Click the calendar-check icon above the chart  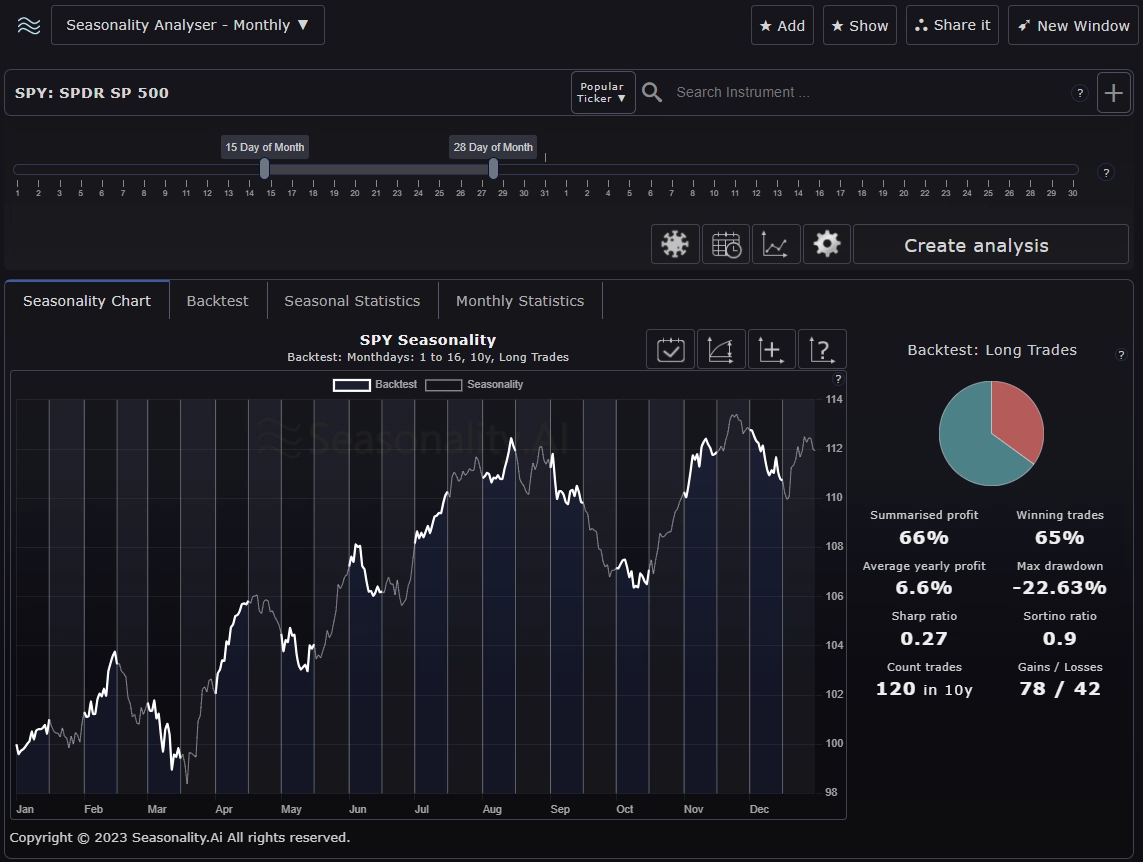670,349
